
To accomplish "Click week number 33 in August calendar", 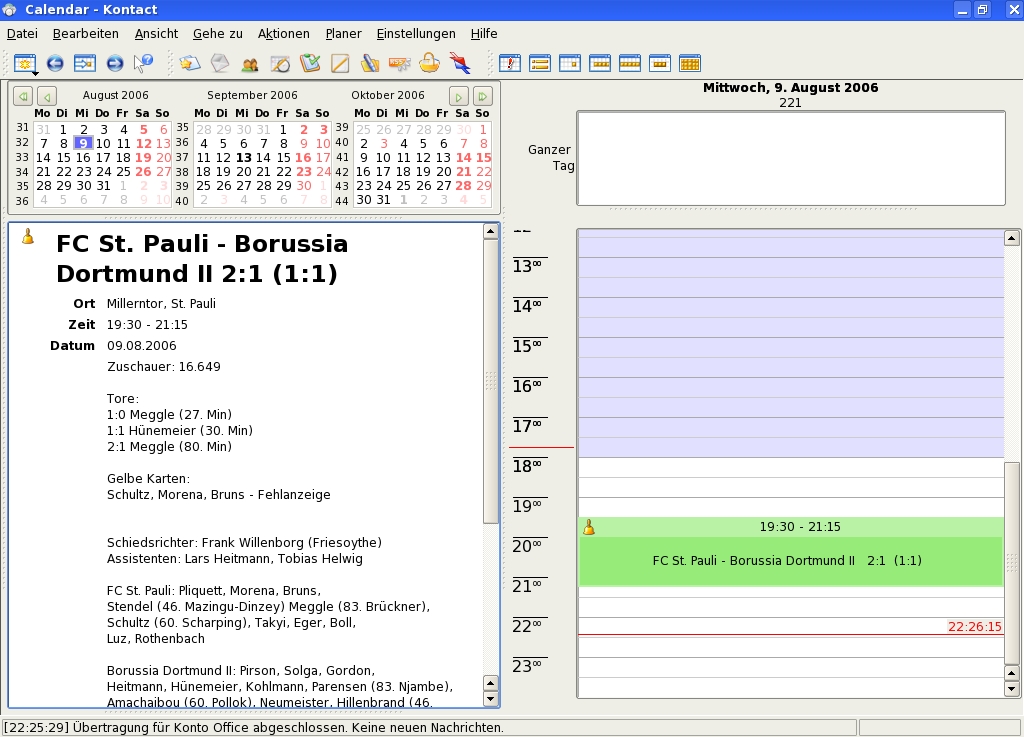I will pos(22,157).
